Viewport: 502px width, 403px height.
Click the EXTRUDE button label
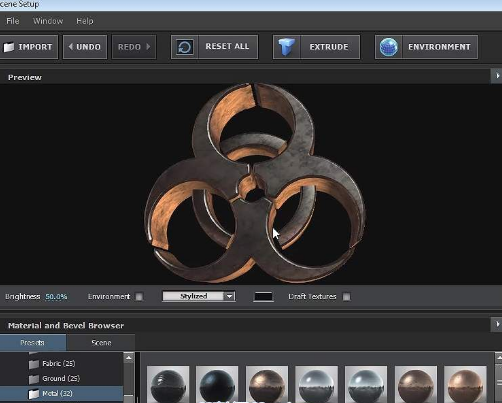329,47
